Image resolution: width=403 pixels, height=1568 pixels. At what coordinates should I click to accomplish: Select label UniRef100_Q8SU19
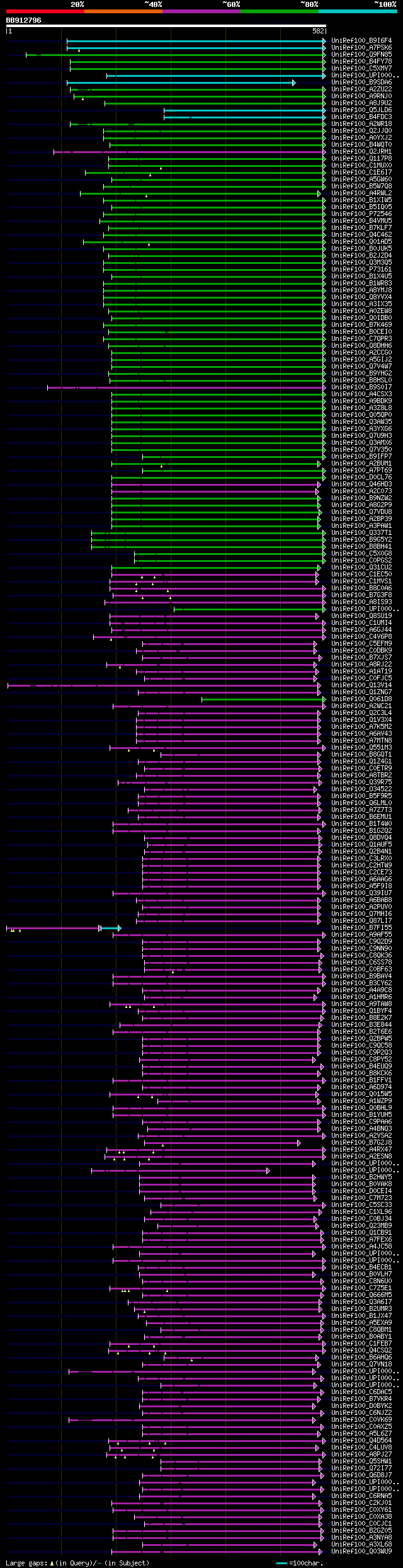[x=361, y=616]
